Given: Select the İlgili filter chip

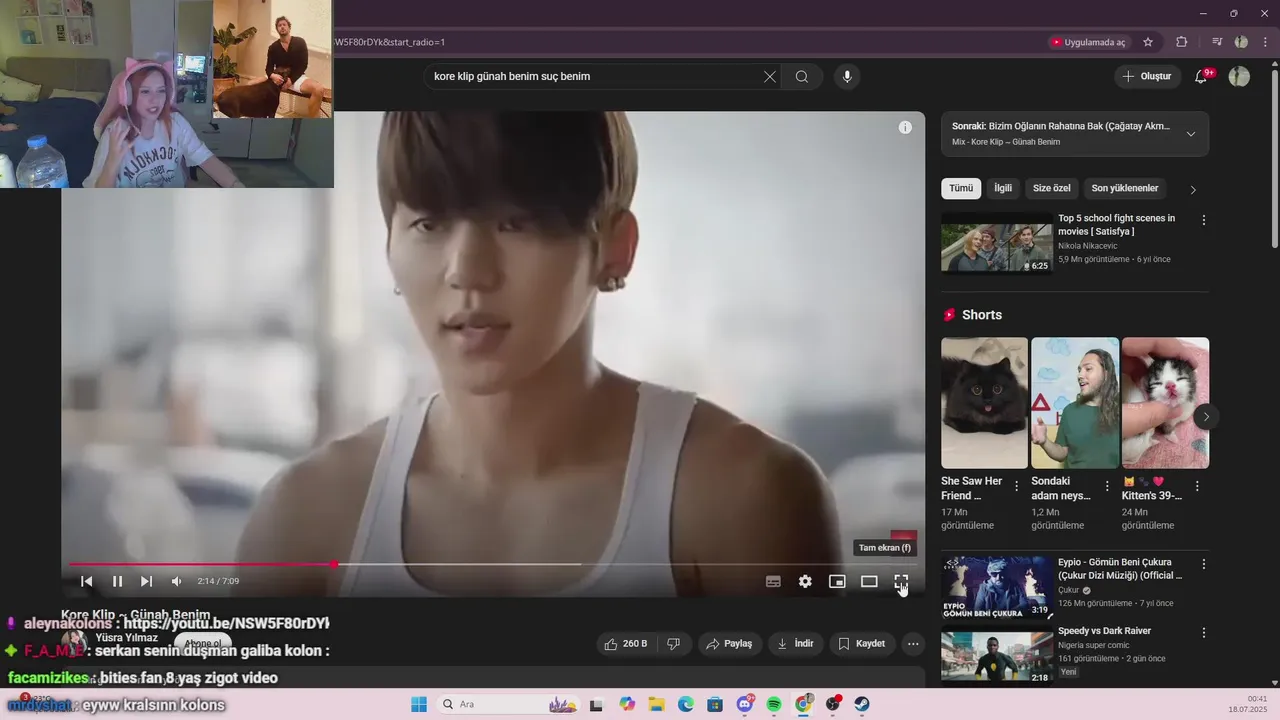Looking at the screenshot, I should 1003,188.
